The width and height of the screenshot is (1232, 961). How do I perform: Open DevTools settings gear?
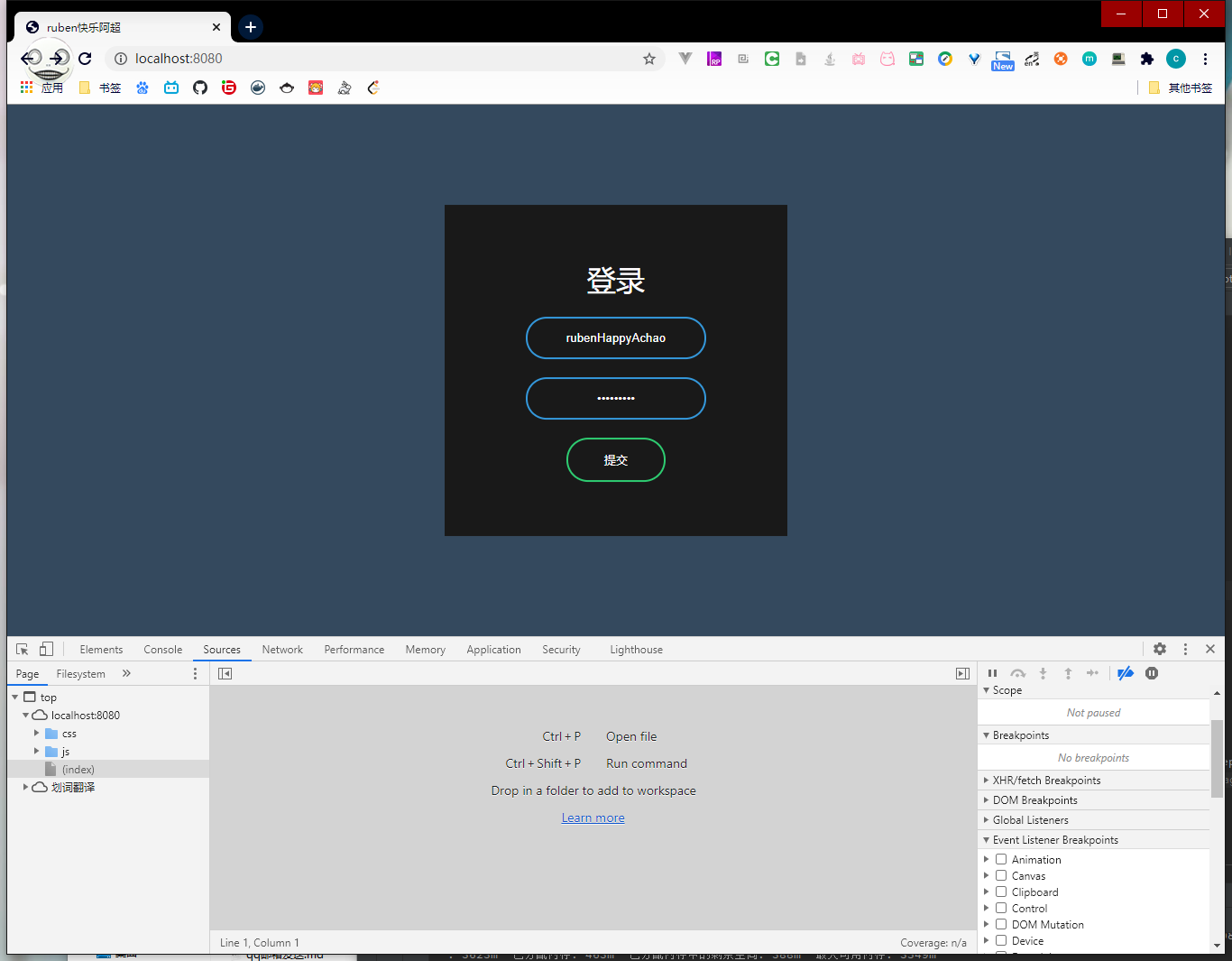pyautogui.click(x=1160, y=649)
